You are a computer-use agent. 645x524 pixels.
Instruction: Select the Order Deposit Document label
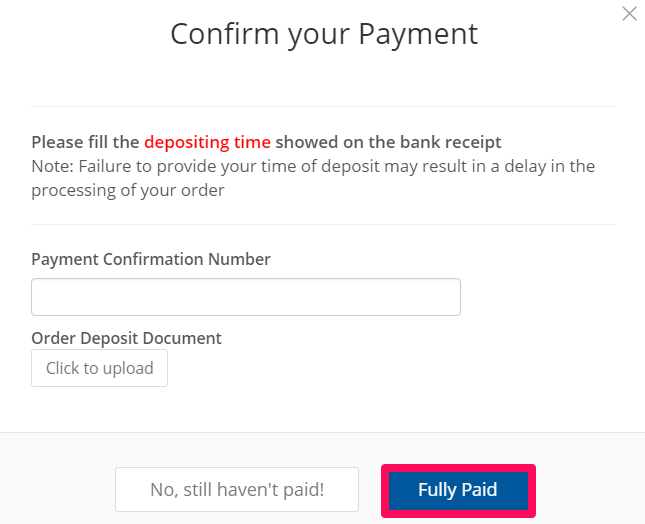tap(126, 338)
